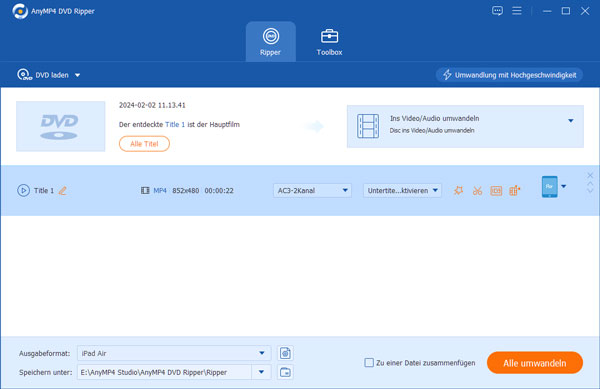
Task: Click the MP4 format label
Action: (160, 190)
